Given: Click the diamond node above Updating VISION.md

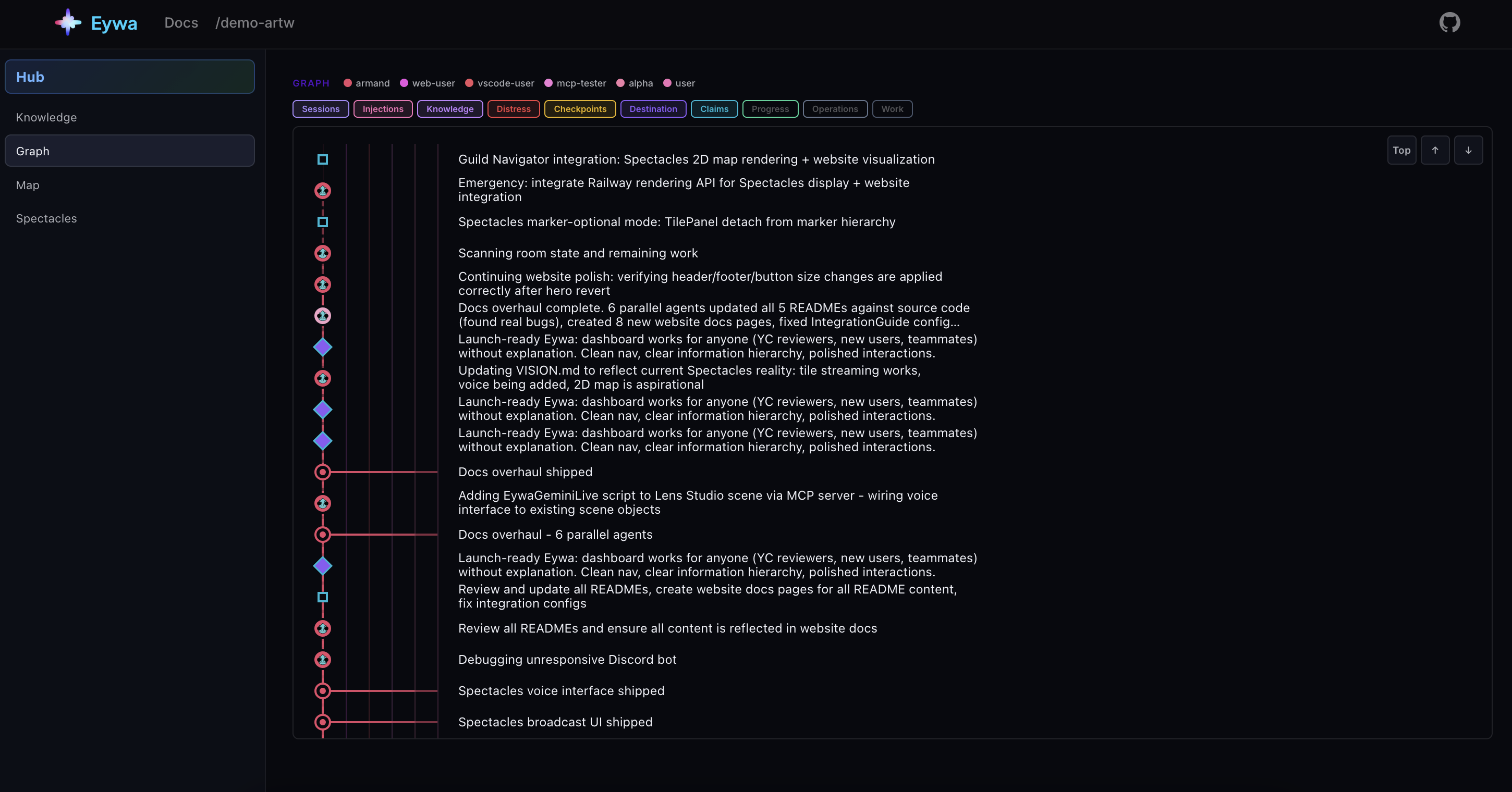Looking at the screenshot, I should click(x=322, y=348).
